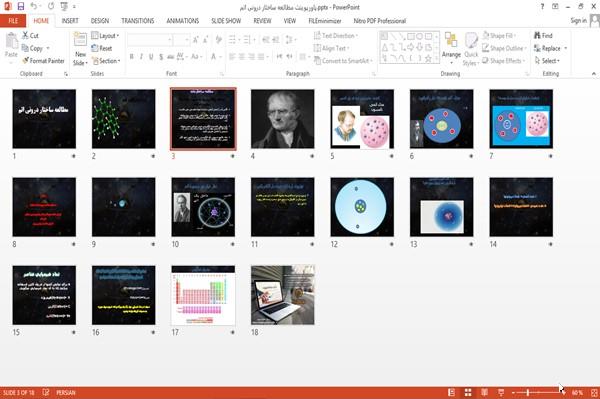The height and width of the screenshot is (399, 600).
Task: Click fit slide to window icon
Action: pyautogui.click(x=594, y=393)
